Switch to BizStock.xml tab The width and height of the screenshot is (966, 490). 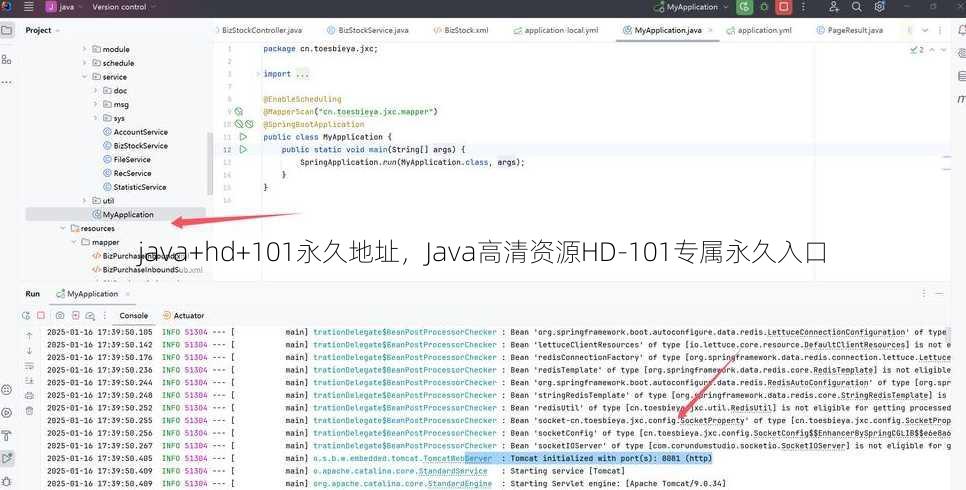coord(461,30)
